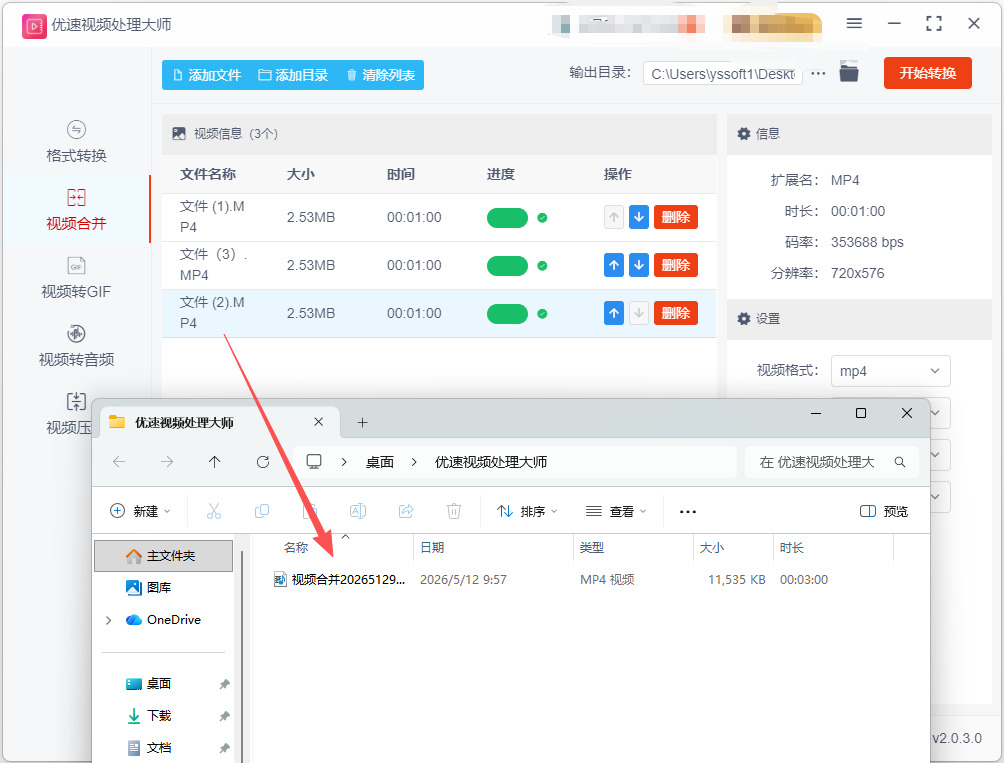Click 添加目录 to add a folder
The height and width of the screenshot is (763, 1004).
(293, 75)
